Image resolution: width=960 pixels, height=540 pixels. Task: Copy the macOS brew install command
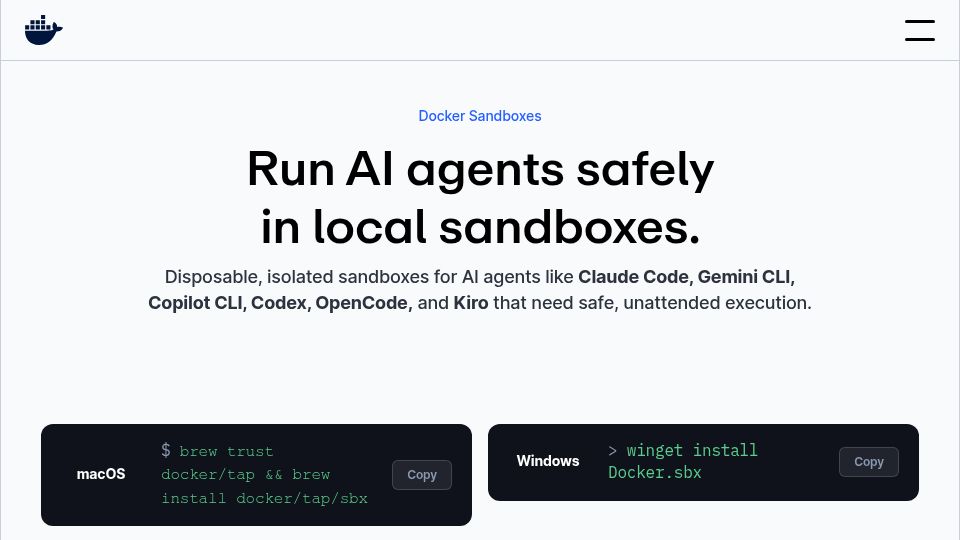click(x=422, y=474)
